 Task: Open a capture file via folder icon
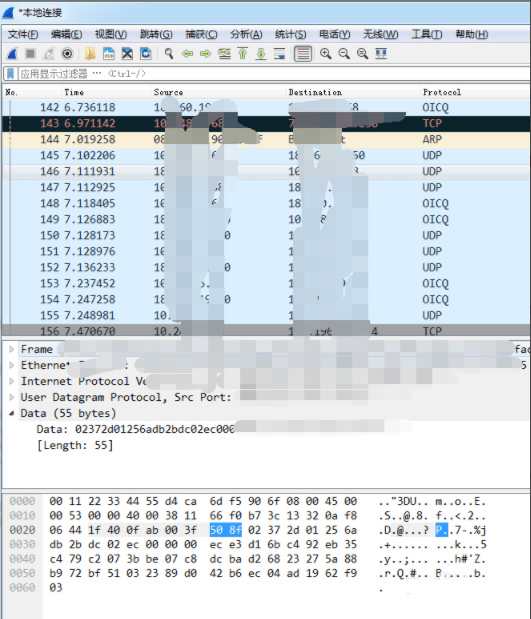click(90, 54)
